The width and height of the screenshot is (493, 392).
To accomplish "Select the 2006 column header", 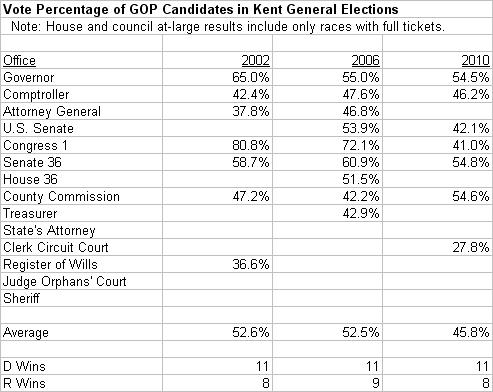I will coord(365,60).
